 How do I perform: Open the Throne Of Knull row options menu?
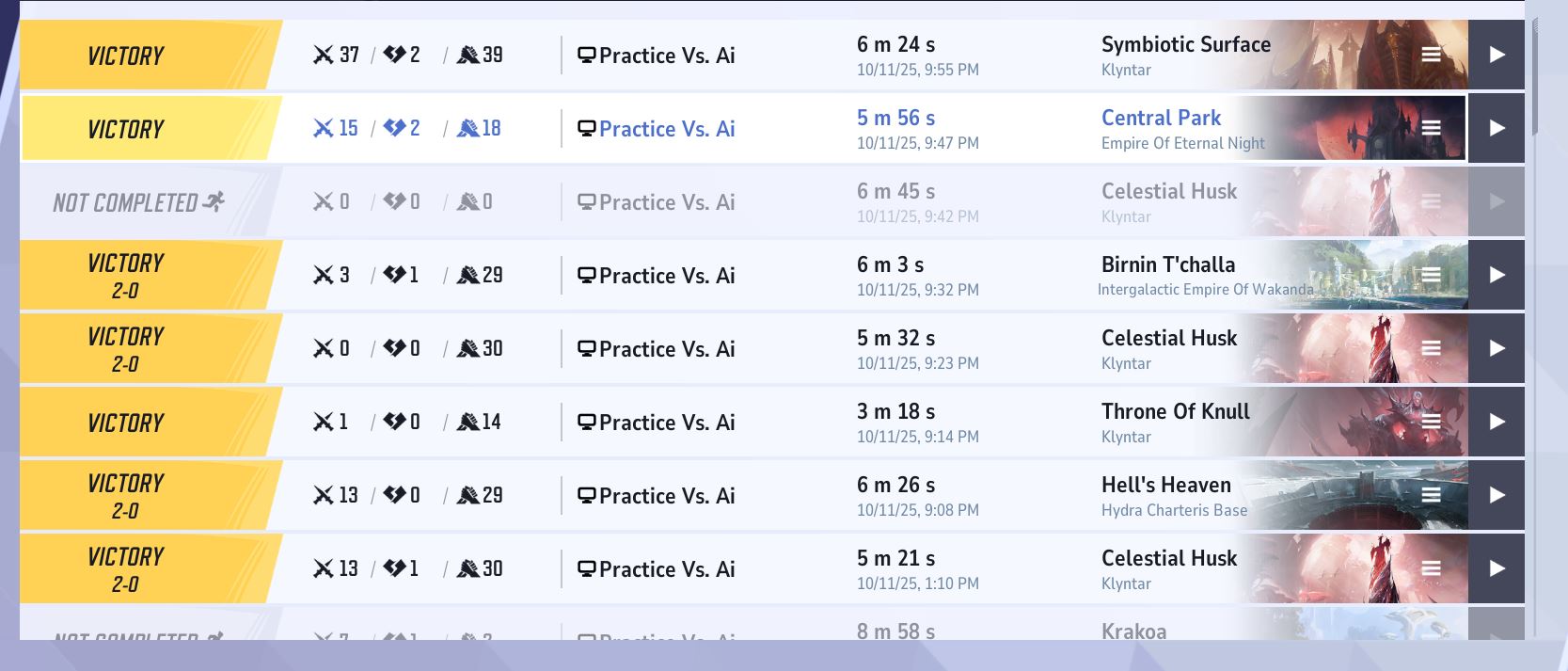pyautogui.click(x=1431, y=422)
